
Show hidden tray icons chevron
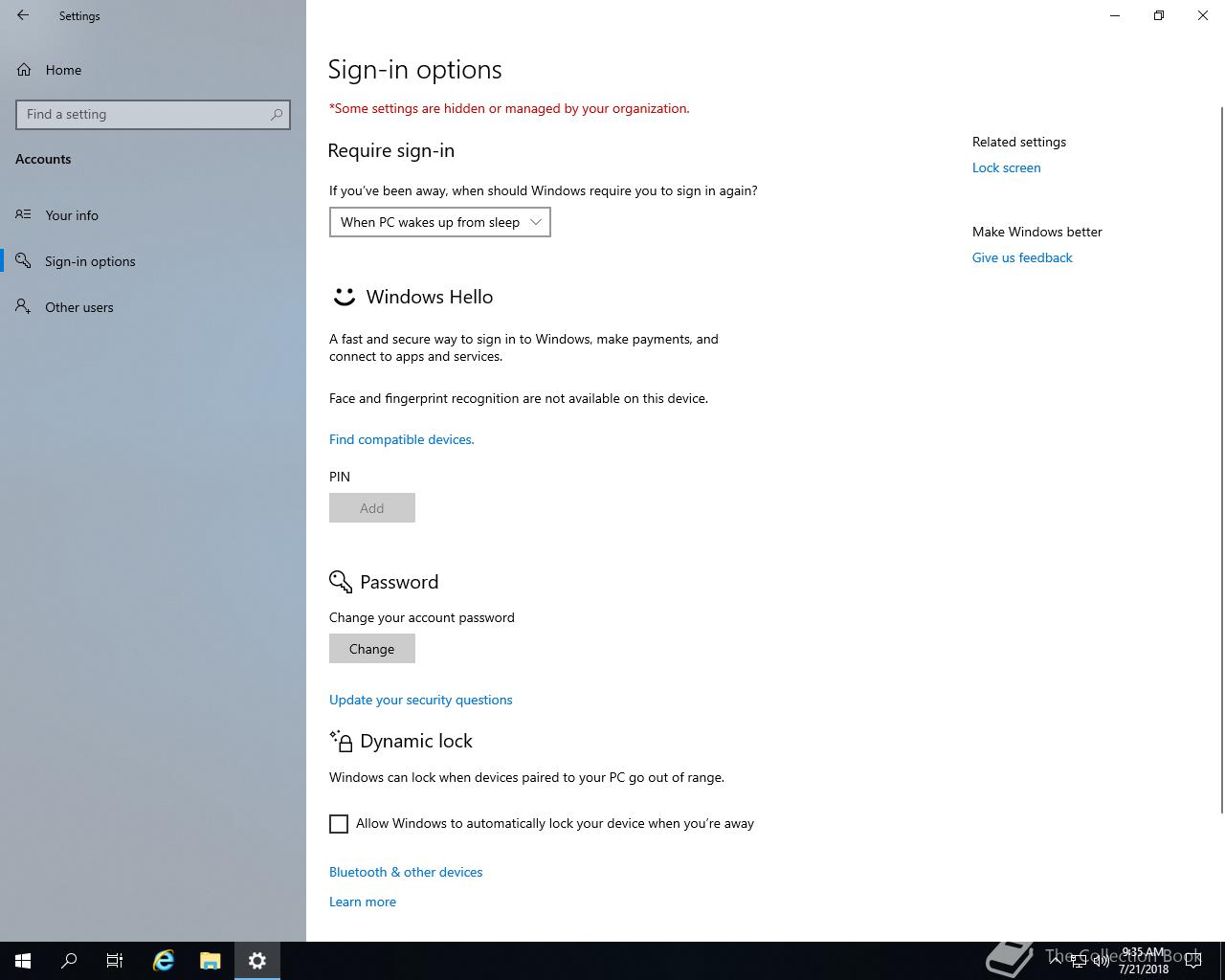click(1056, 961)
